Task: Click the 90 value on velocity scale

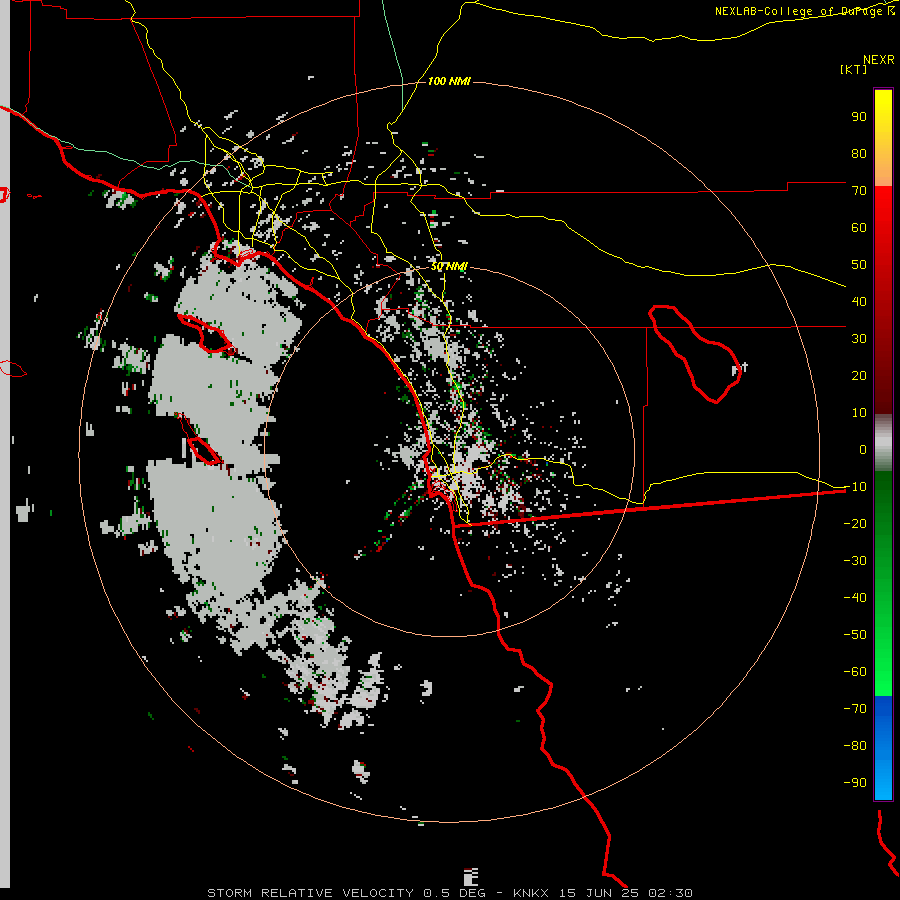Action: 859,117
